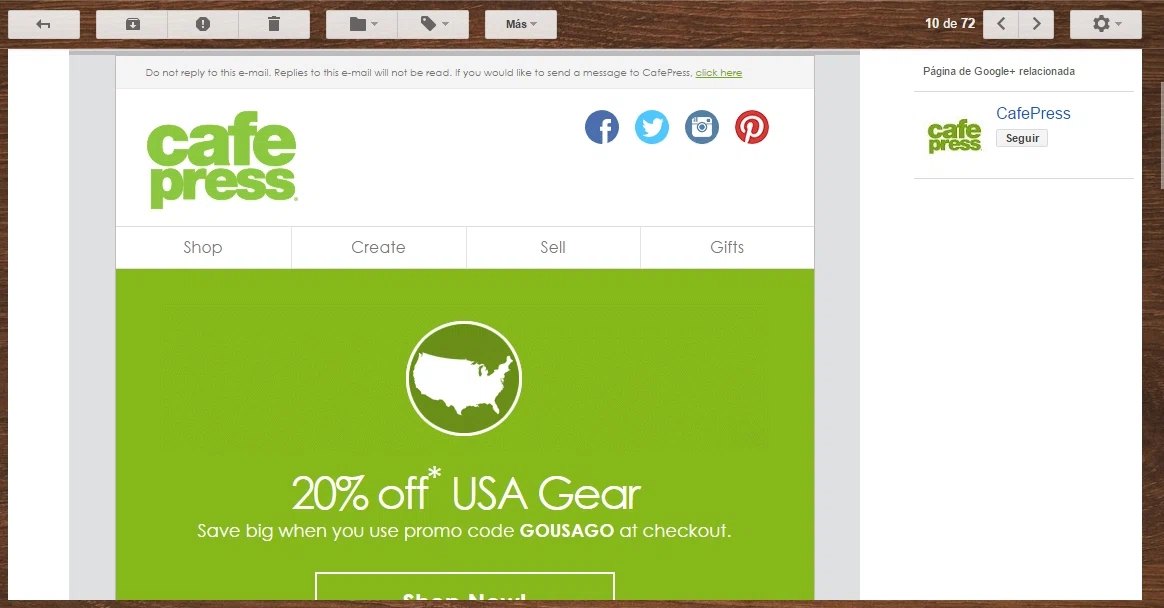Archive this email
The width and height of the screenshot is (1164, 608).
tap(132, 24)
